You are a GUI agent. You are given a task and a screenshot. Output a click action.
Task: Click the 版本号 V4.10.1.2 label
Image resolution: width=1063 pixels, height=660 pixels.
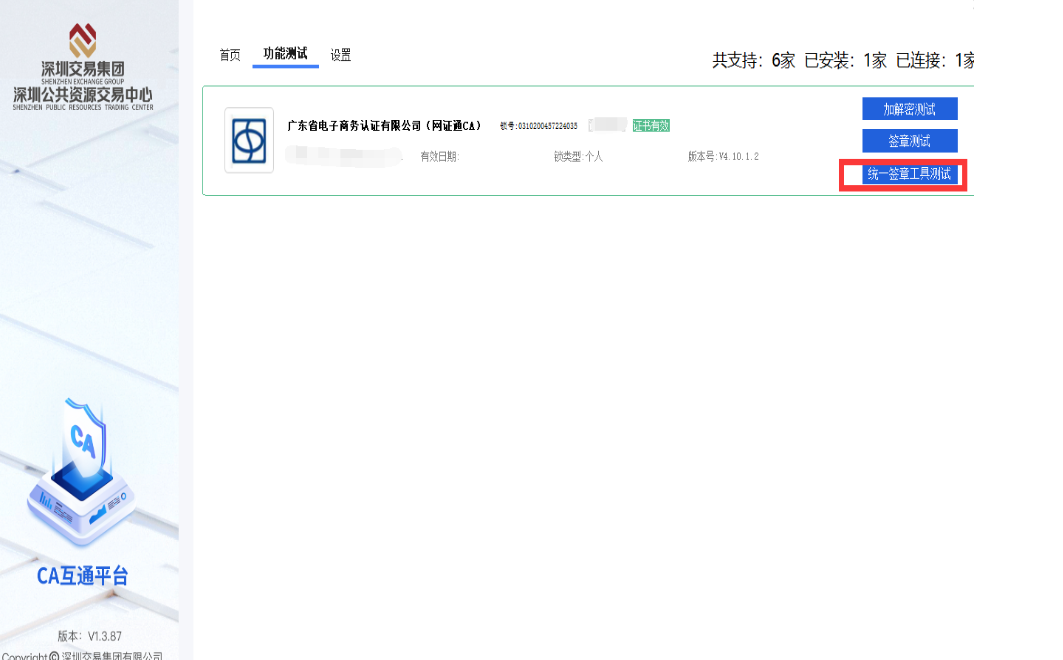723,157
